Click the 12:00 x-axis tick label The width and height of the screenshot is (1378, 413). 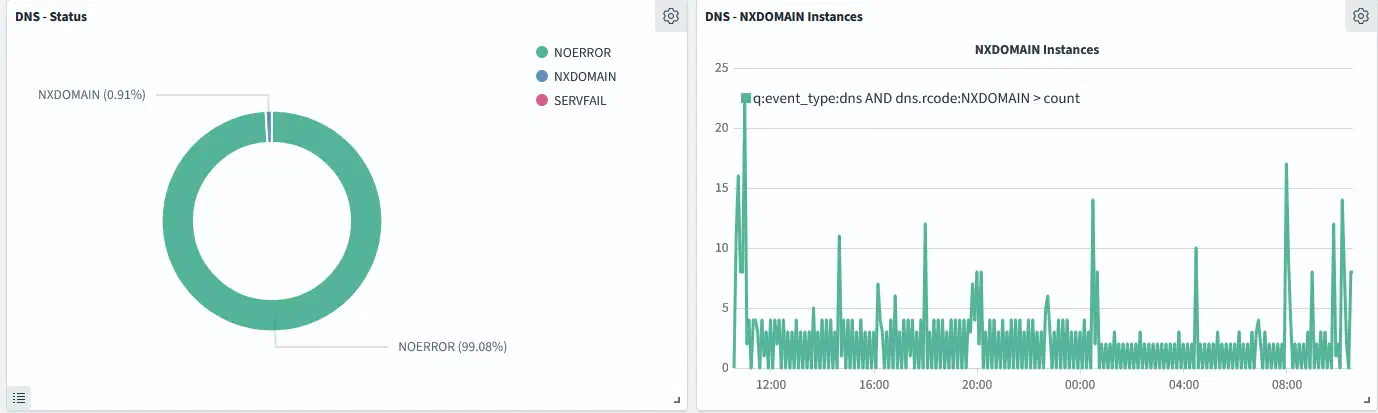[x=771, y=384]
